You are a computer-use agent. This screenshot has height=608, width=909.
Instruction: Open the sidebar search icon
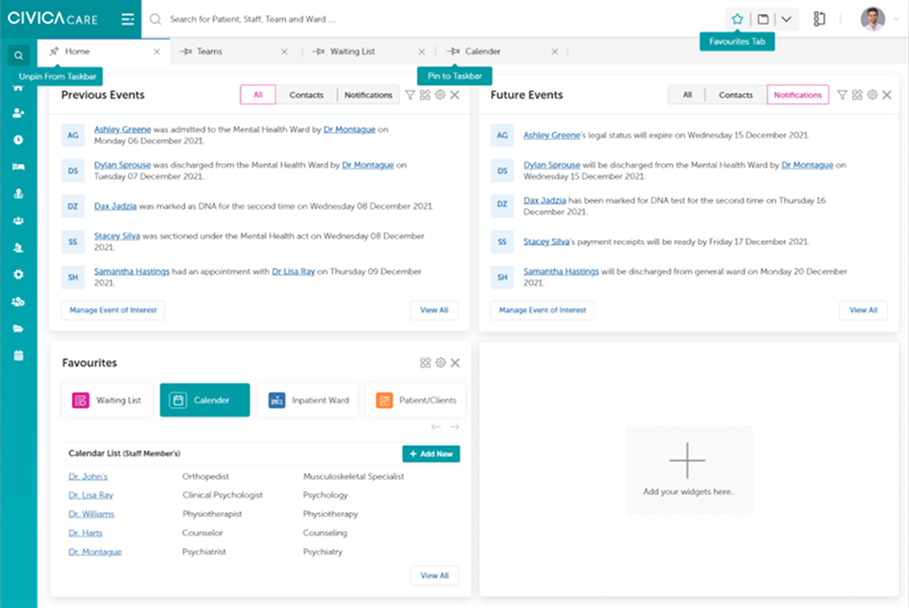pyautogui.click(x=19, y=56)
